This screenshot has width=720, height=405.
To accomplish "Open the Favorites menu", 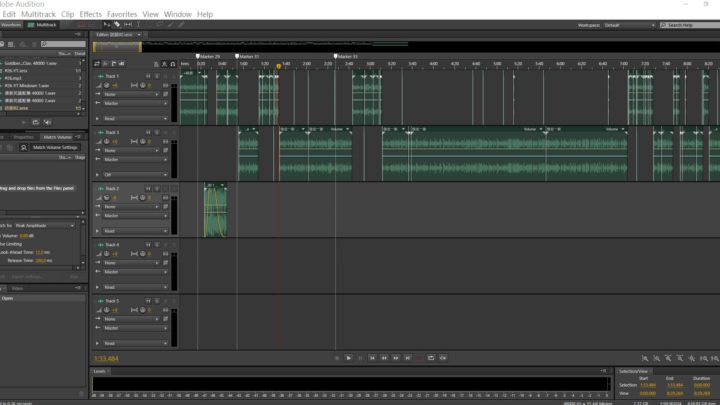I will click(122, 14).
